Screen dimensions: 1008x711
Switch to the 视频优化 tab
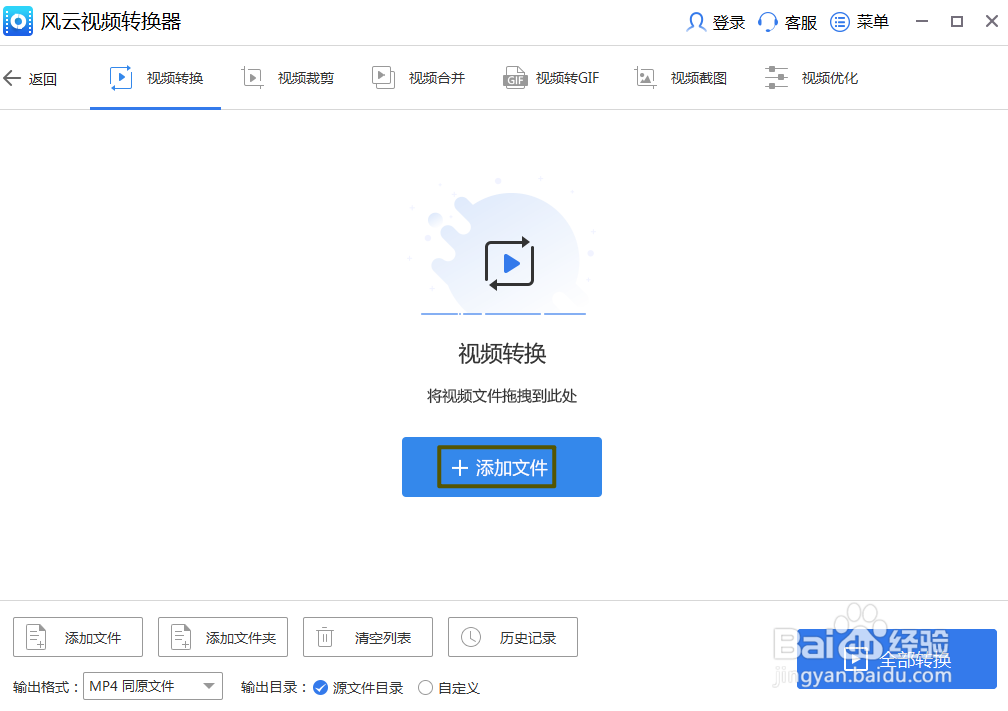(811, 78)
